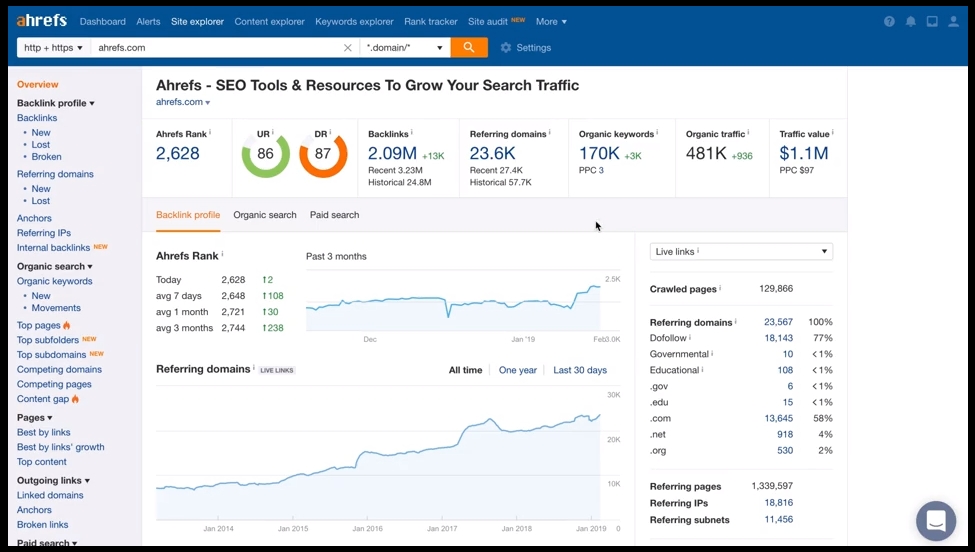Click Educational domains count 108
975x552 pixels.
click(785, 370)
